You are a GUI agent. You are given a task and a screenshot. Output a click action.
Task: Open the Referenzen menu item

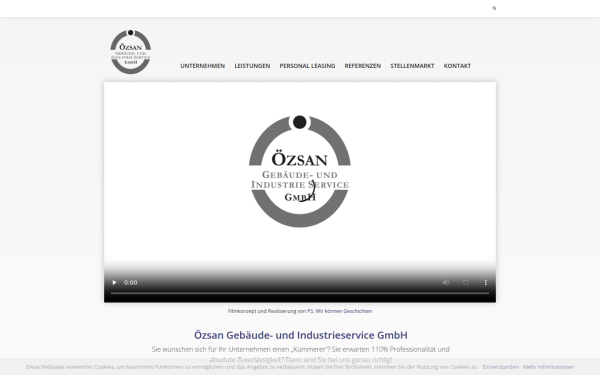[x=363, y=66]
